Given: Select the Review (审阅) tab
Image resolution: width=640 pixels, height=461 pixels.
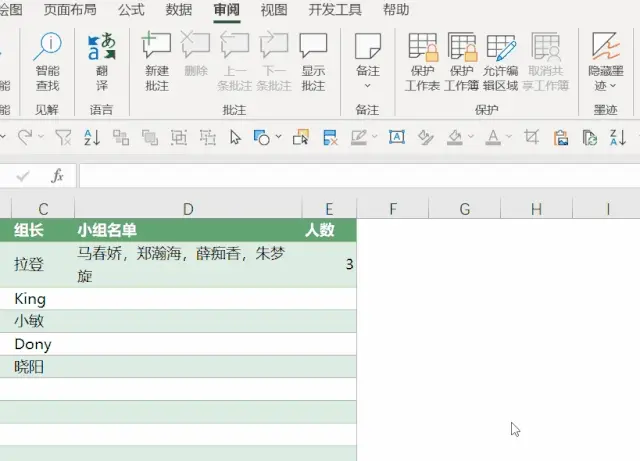Looking at the screenshot, I should pyautogui.click(x=227, y=9).
